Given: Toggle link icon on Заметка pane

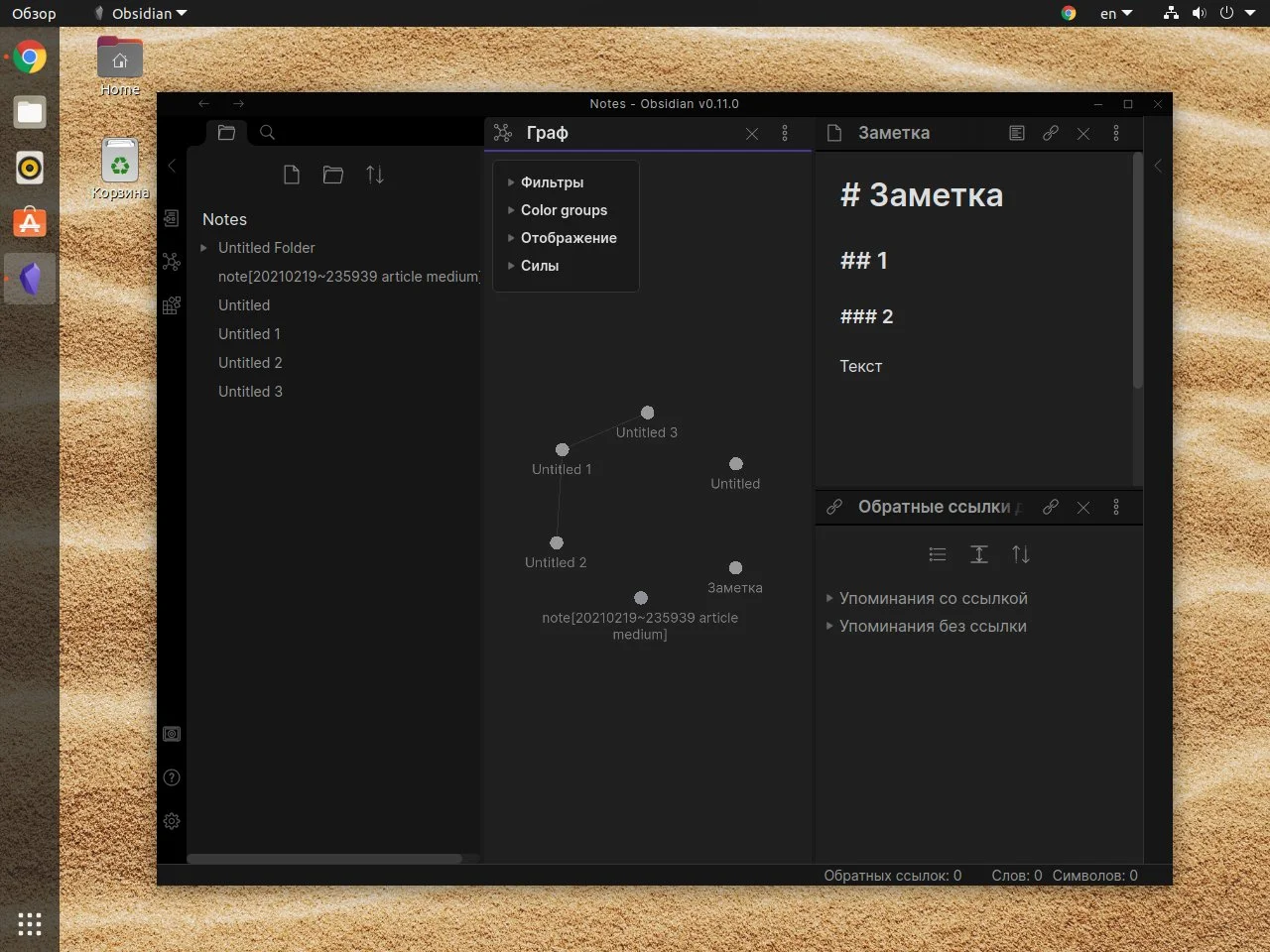Looking at the screenshot, I should point(1051,133).
